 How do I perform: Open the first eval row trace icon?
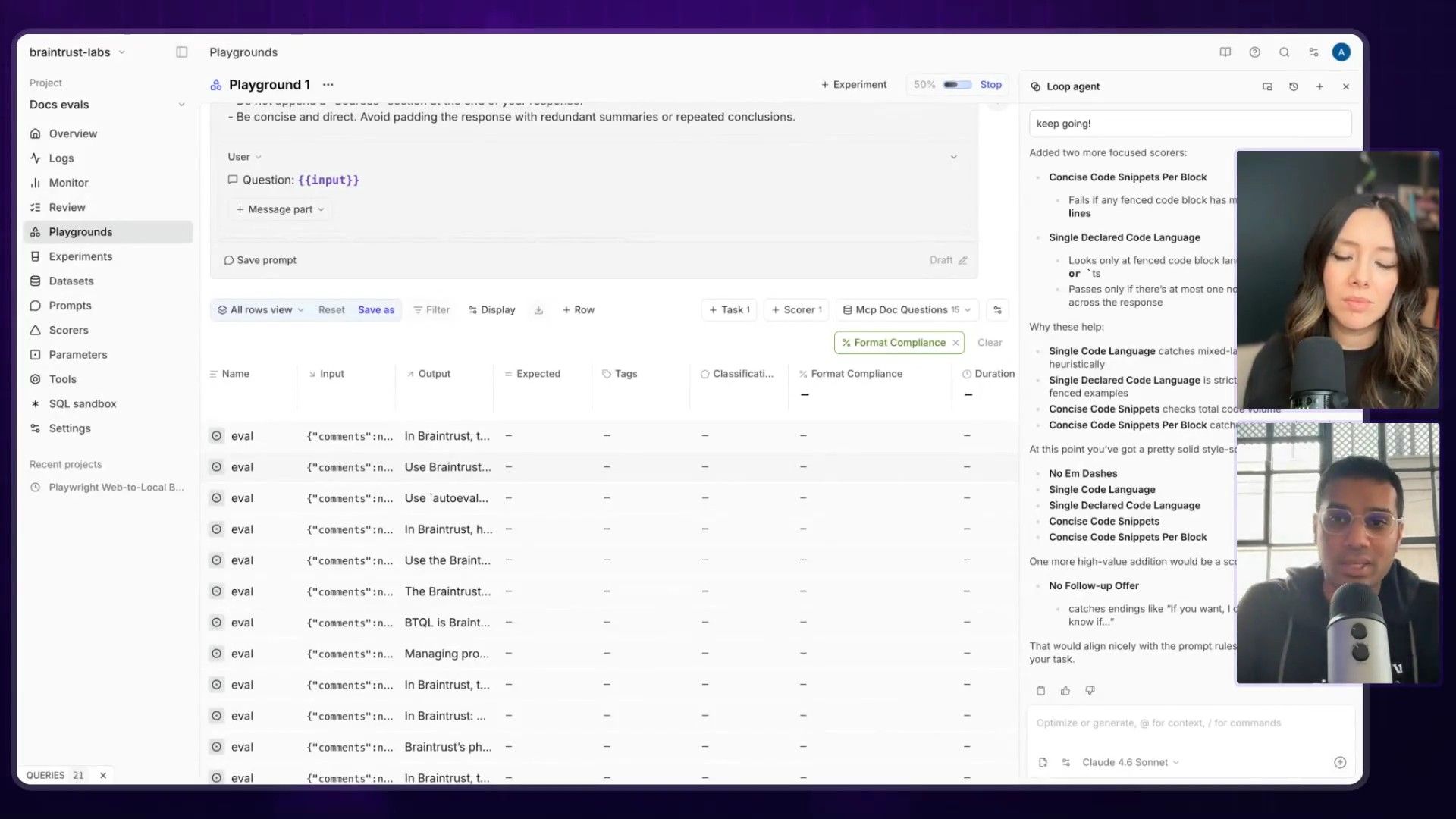point(216,436)
